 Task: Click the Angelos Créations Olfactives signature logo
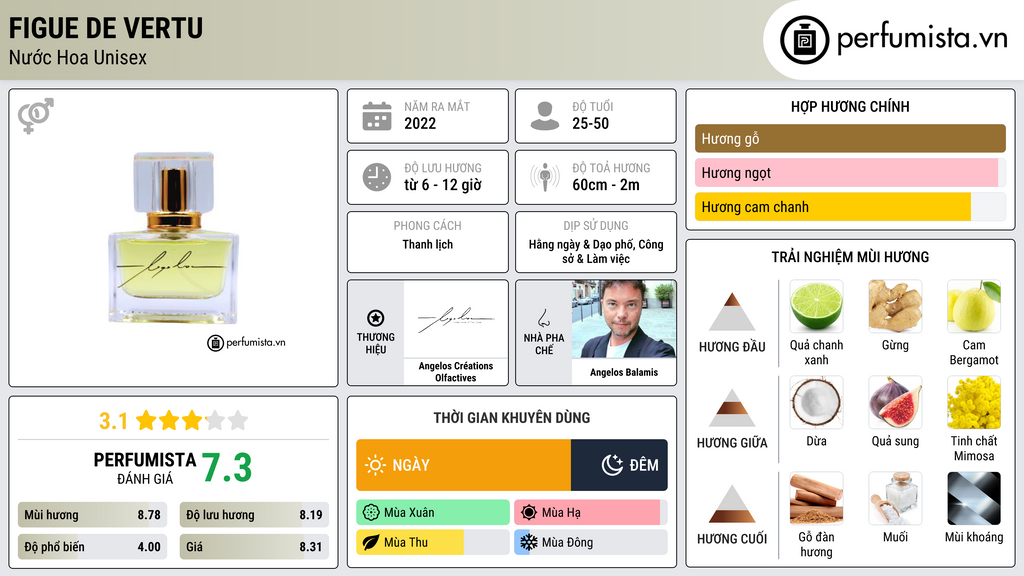pos(456,319)
